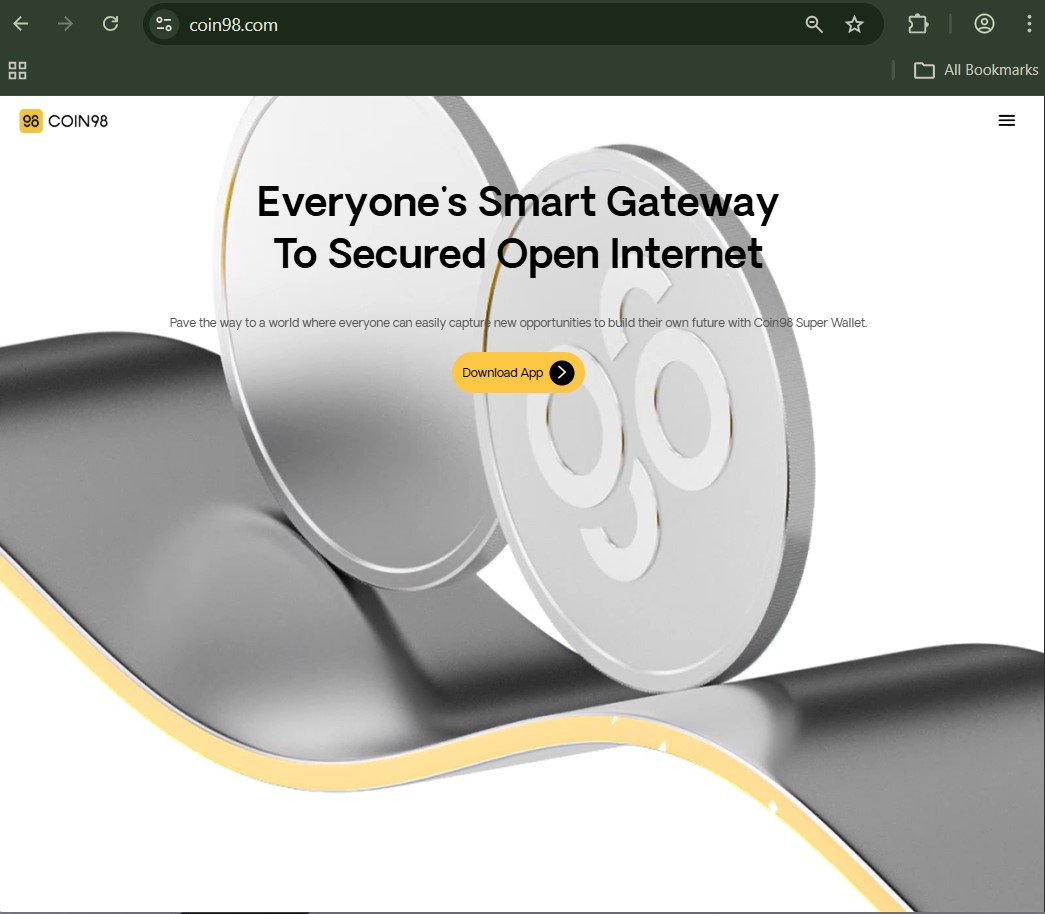The width and height of the screenshot is (1045, 914).
Task: Navigate back with the browser back arrow
Action: click(20, 23)
